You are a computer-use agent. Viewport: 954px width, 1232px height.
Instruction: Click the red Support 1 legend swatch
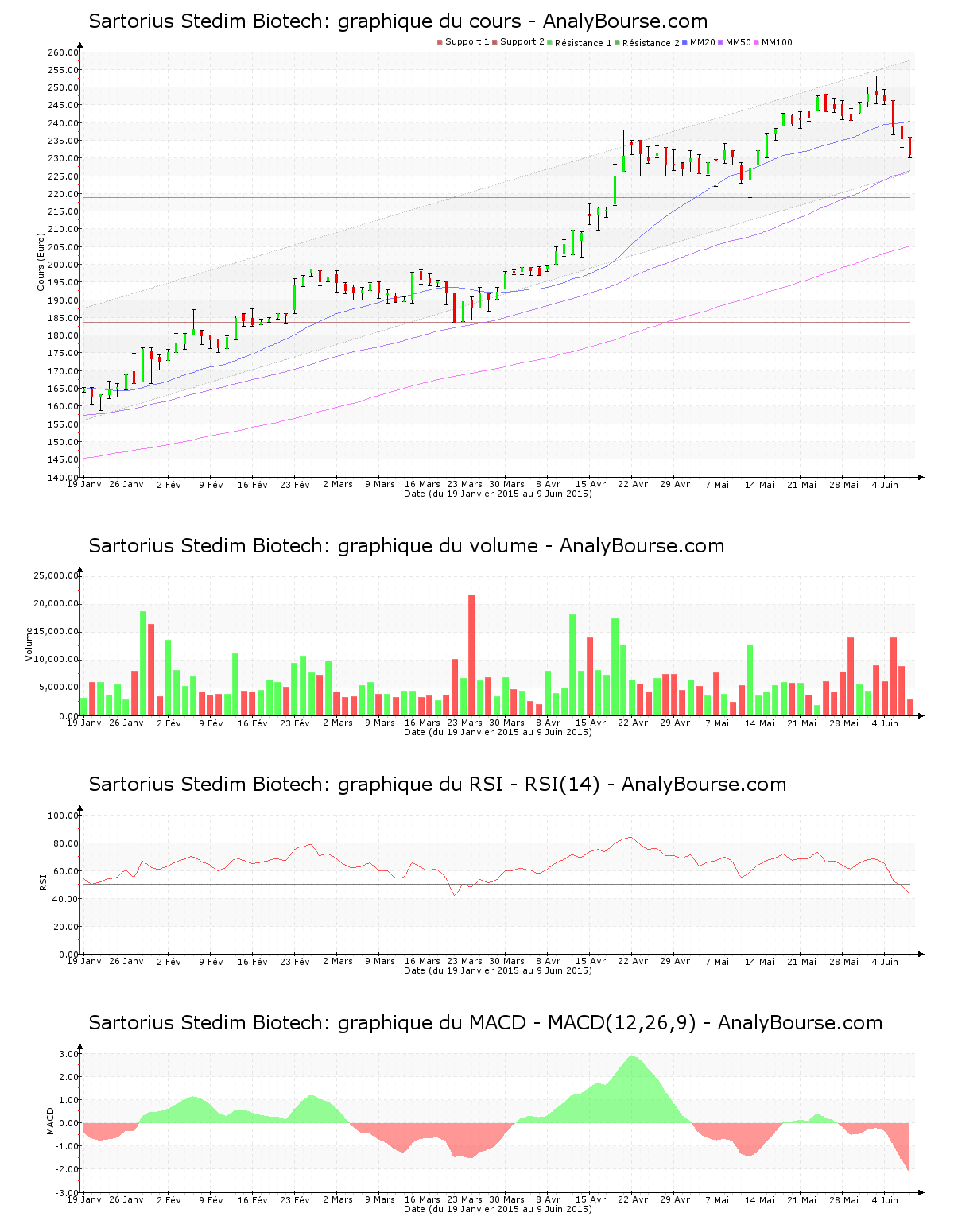[x=440, y=42]
